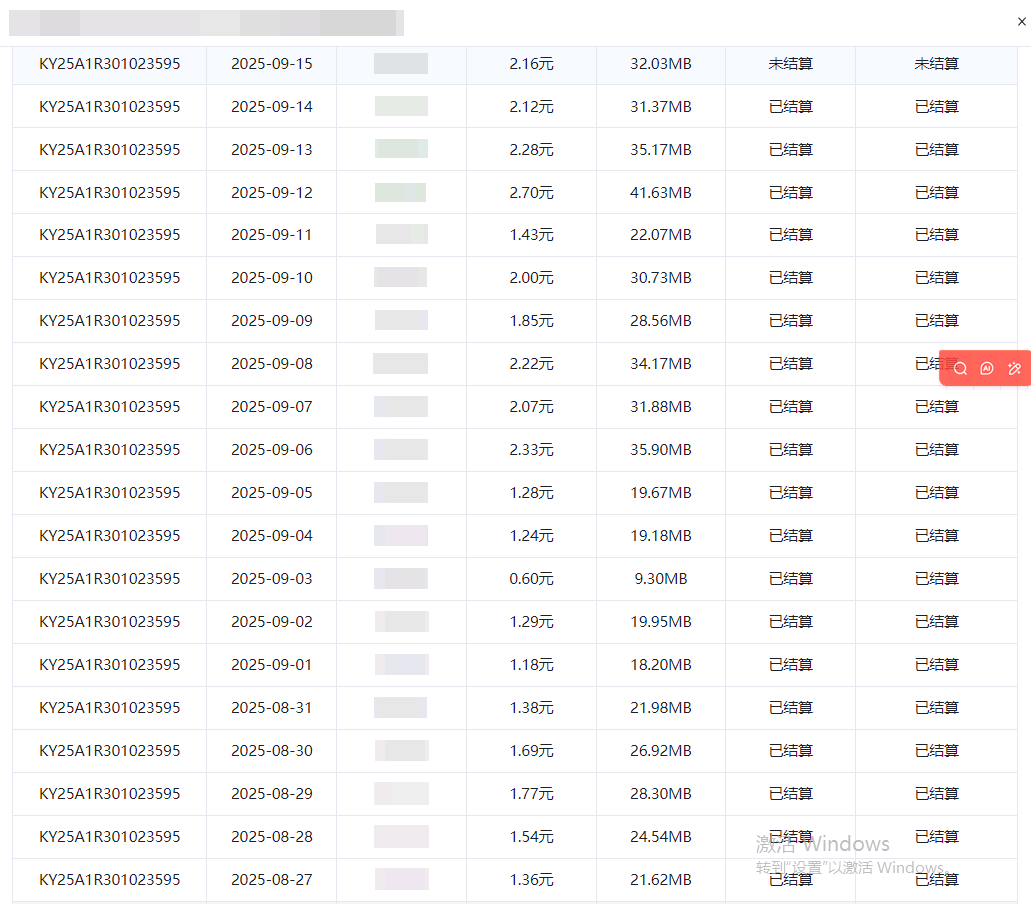Click the 2.70元 amount cell
The width and height of the screenshot is (1031, 904).
click(531, 193)
